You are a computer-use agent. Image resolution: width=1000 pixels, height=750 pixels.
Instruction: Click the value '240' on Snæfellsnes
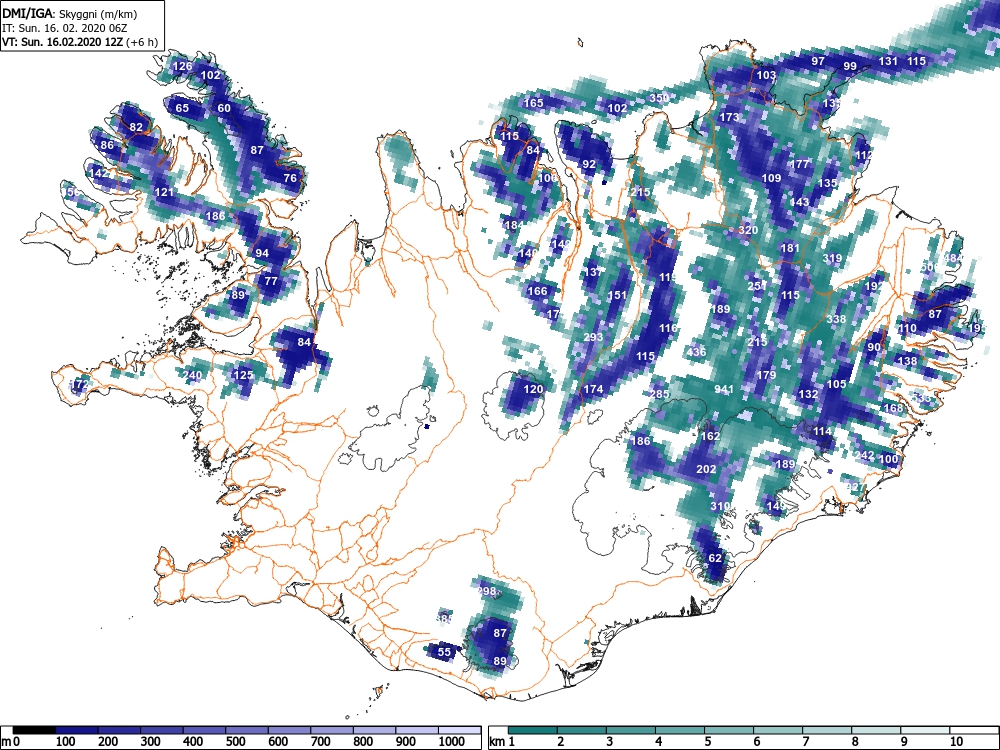click(193, 375)
